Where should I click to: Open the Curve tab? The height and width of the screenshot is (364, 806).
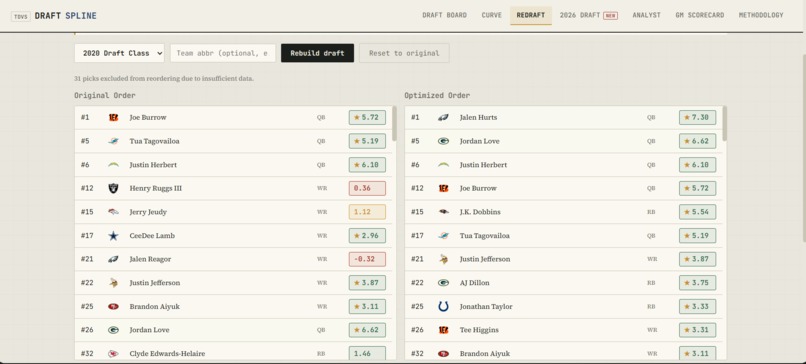(x=491, y=15)
